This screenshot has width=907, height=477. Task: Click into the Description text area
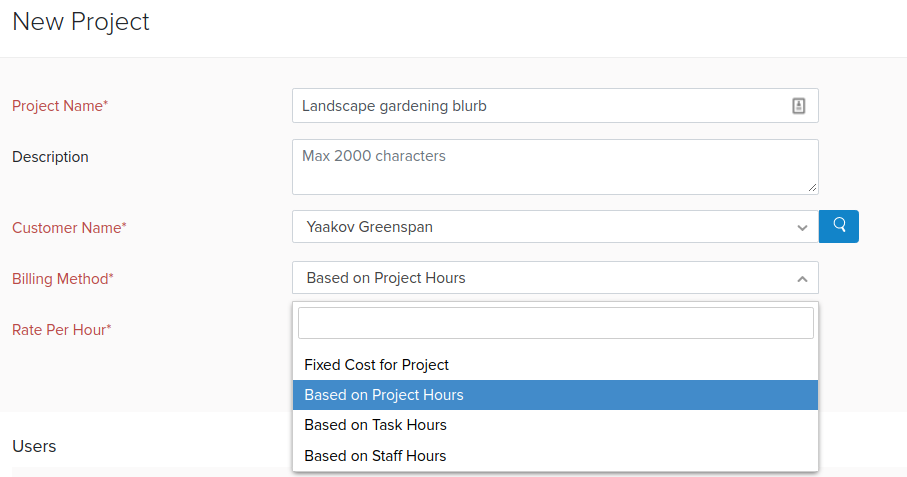(x=555, y=167)
